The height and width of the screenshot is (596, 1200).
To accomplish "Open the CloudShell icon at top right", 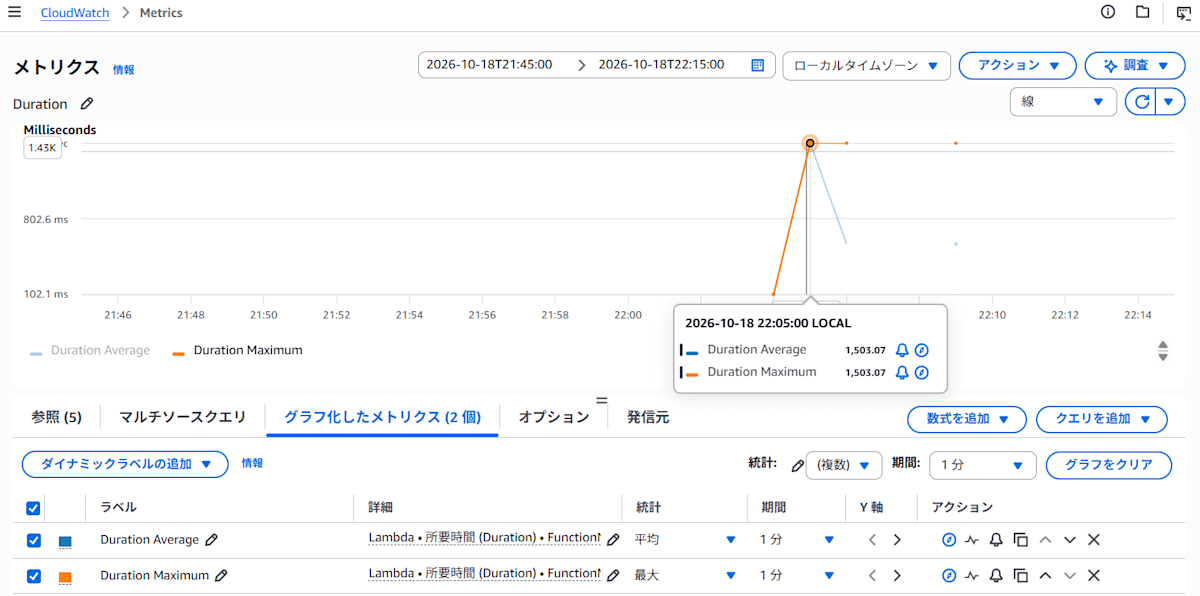I will point(1183,13).
